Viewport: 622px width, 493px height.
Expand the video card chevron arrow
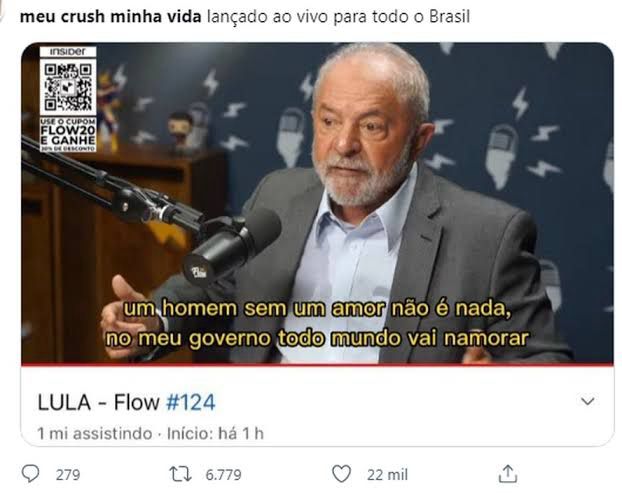[x=587, y=401]
